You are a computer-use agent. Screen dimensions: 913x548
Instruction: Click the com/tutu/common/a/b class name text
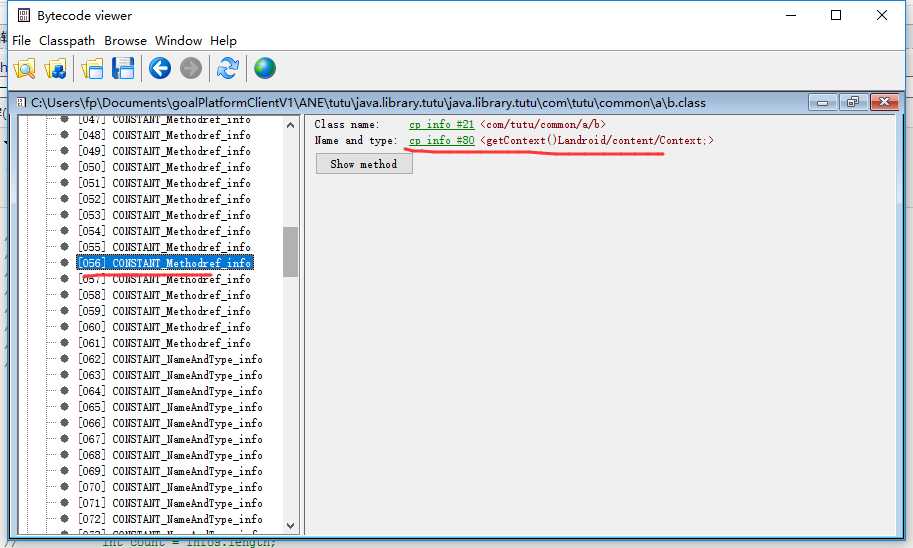(x=543, y=124)
